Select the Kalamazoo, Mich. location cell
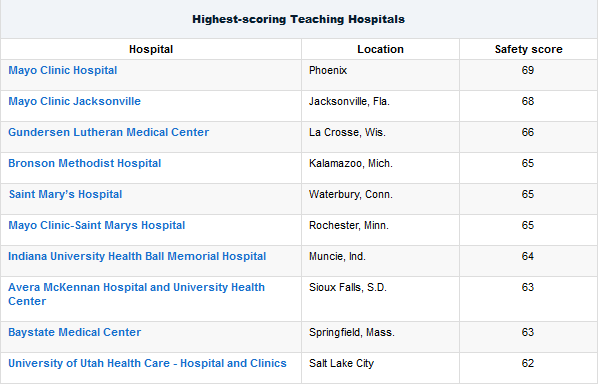This screenshot has height=384, width=598. tap(380, 168)
